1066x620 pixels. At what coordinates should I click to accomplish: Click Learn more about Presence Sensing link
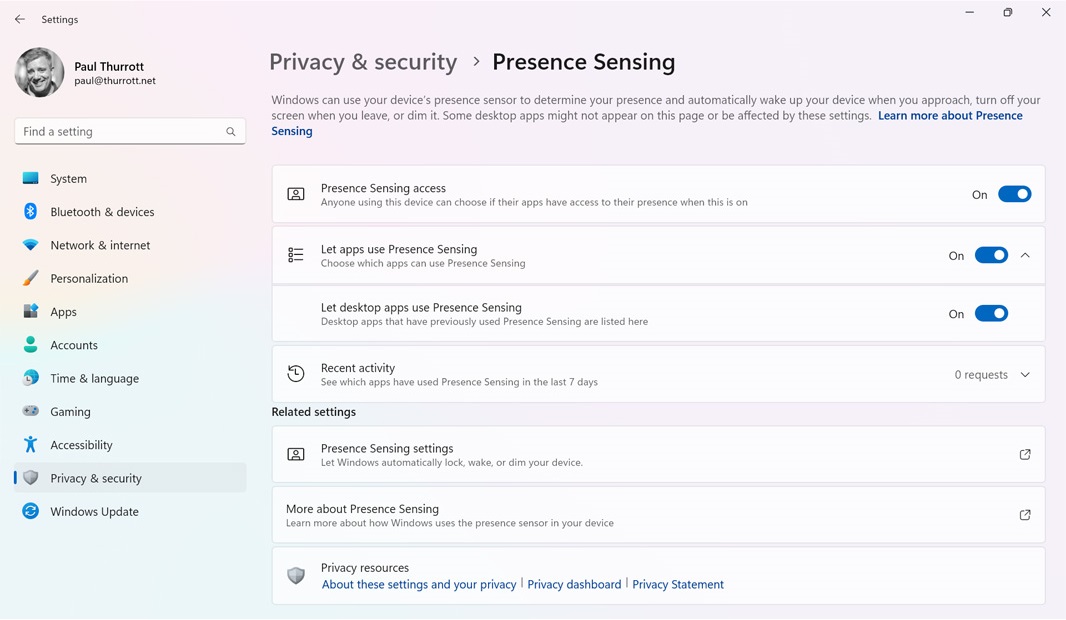[x=949, y=116]
